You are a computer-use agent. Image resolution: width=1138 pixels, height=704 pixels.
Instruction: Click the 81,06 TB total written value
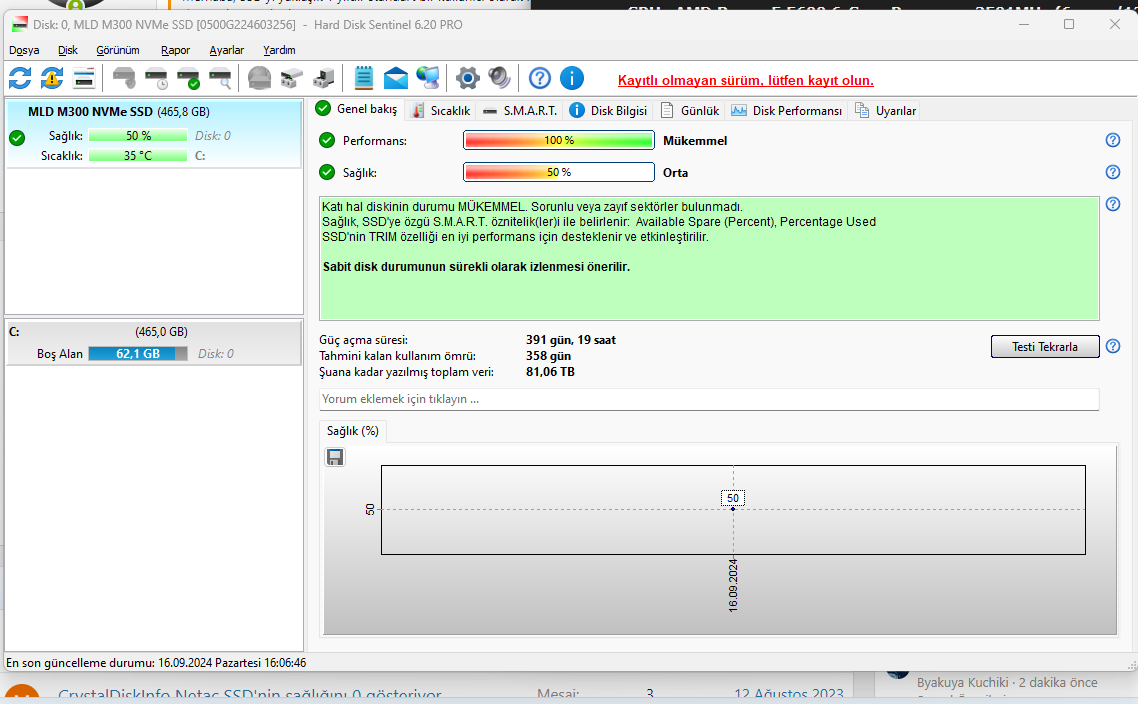550,372
